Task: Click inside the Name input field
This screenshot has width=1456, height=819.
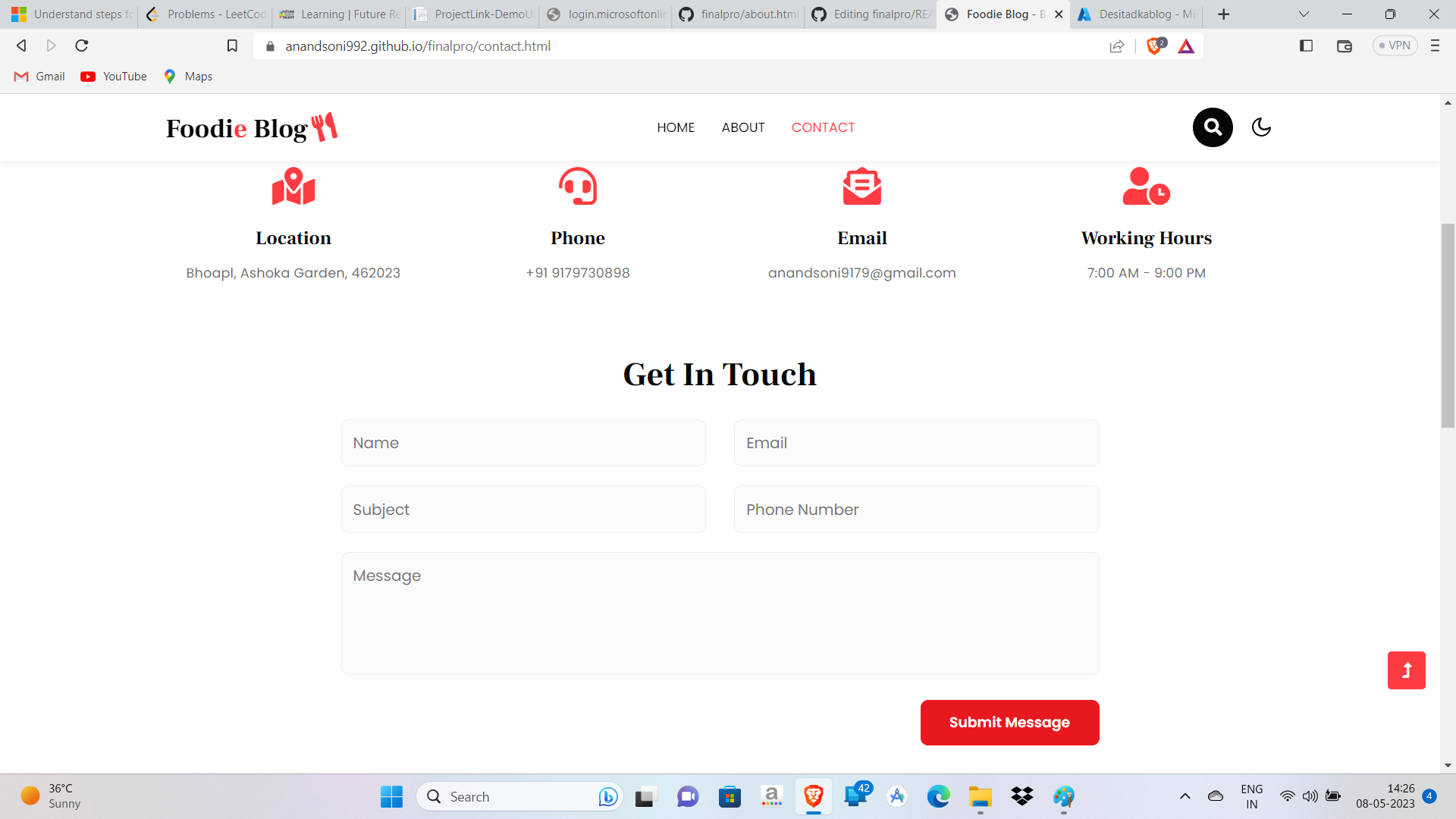Action: [522, 443]
